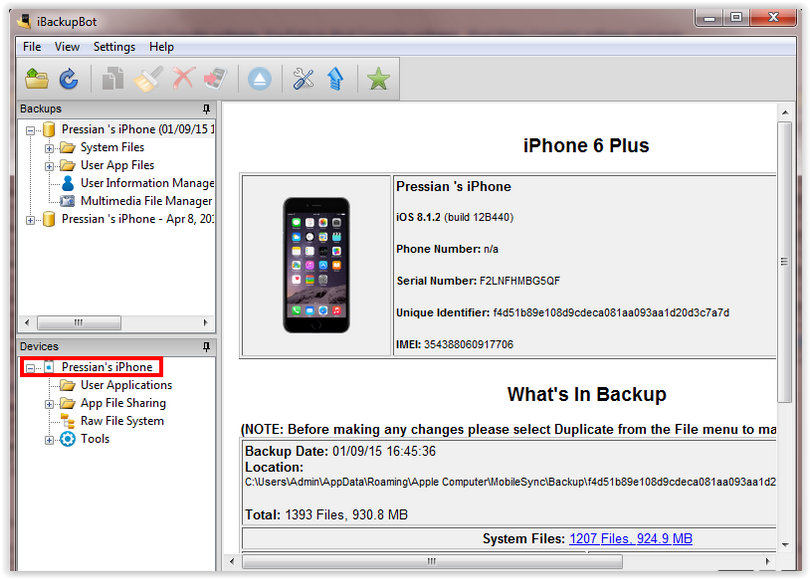Expand the Pressian's iPhone Apr 8 backup
The width and height of the screenshot is (810, 579).
tap(30, 221)
